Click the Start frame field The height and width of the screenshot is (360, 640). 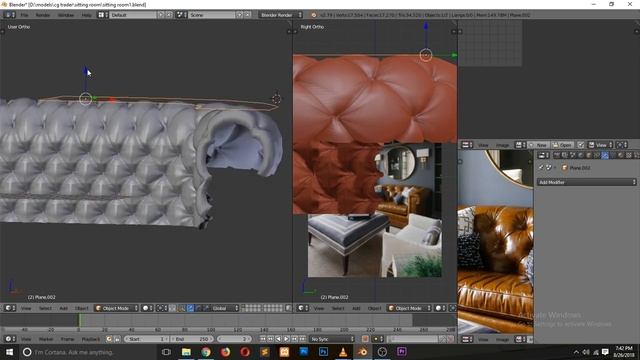click(147, 339)
